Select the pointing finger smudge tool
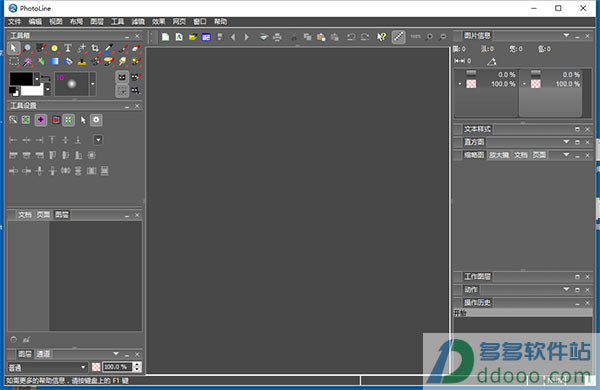600x390 pixels. [x=122, y=61]
